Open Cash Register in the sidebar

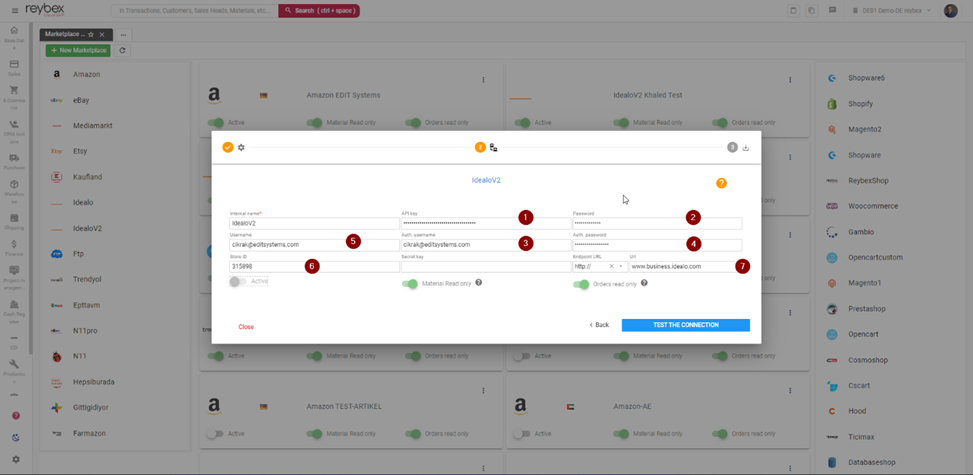point(14,314)
